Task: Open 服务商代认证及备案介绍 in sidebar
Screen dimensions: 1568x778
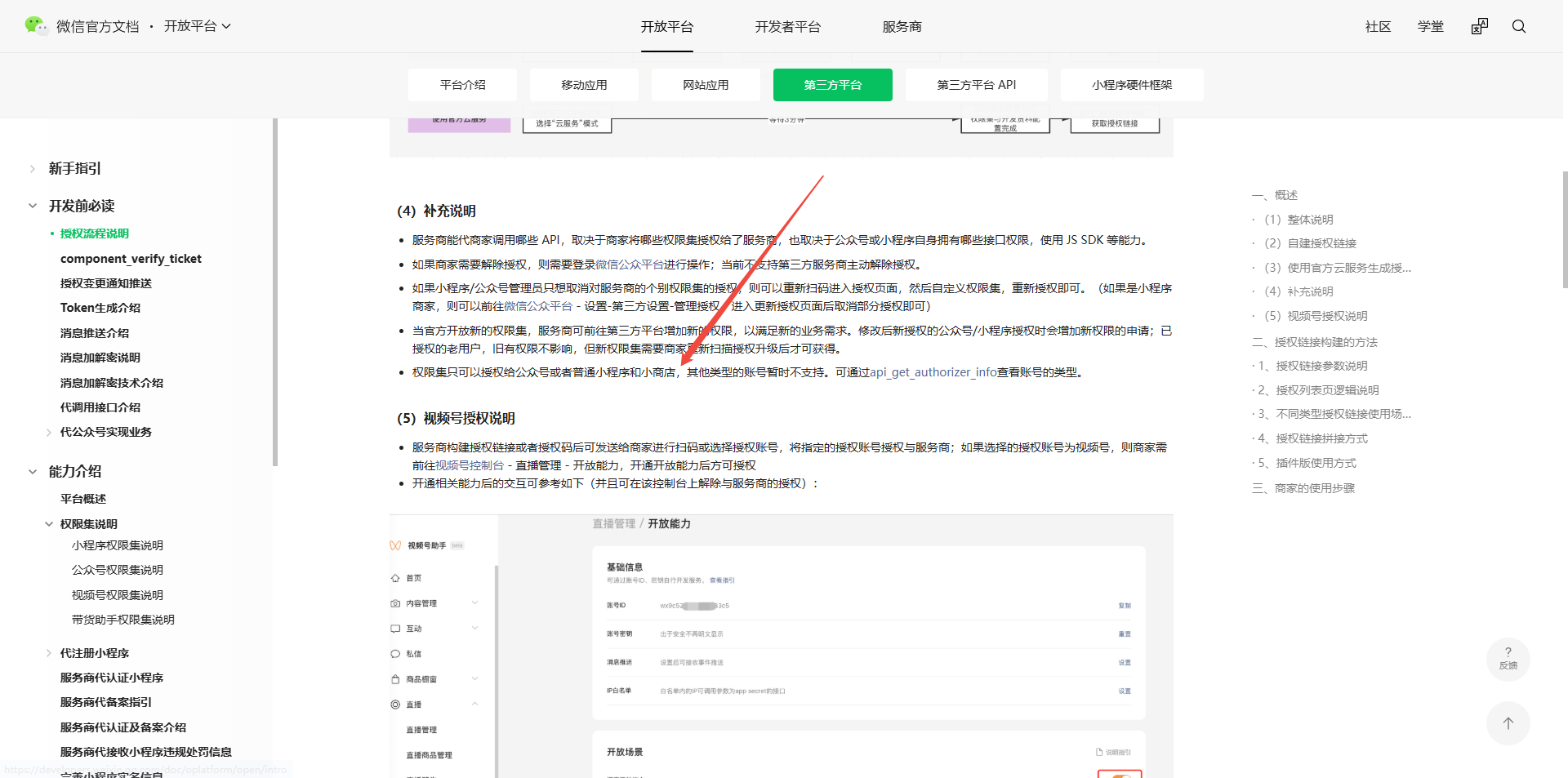Action: pos(123,727)
